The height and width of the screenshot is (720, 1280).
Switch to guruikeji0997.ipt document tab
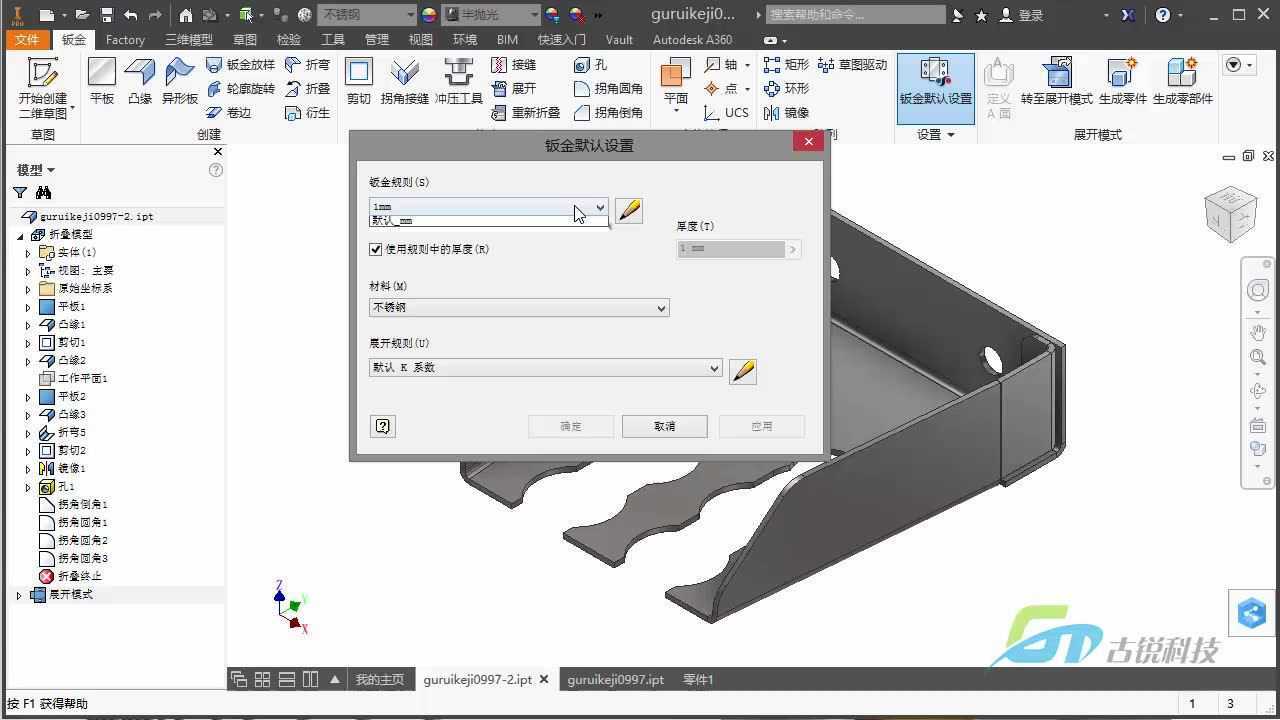point(615,680)
